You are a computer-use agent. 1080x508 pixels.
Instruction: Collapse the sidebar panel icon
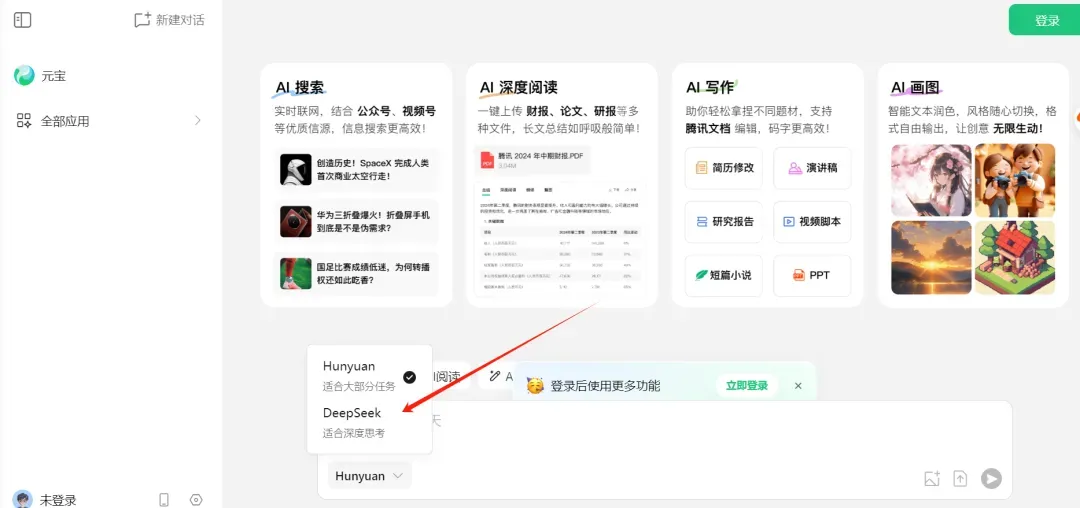[23, 20]
